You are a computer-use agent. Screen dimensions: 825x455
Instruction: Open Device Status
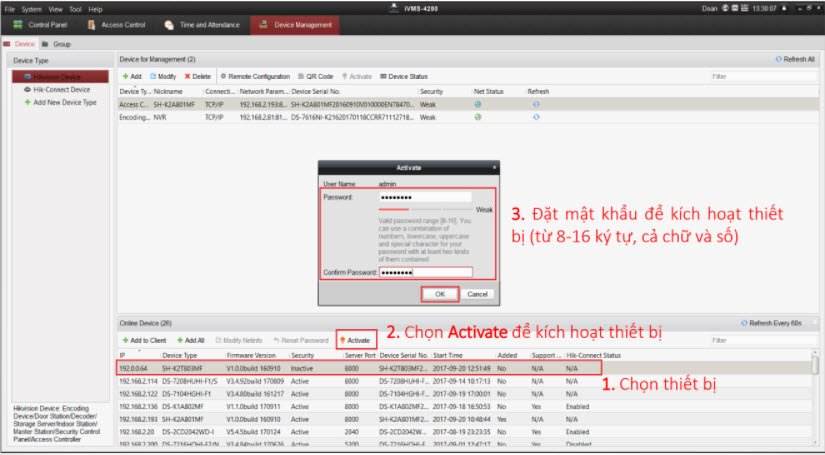tap(404, 77)
